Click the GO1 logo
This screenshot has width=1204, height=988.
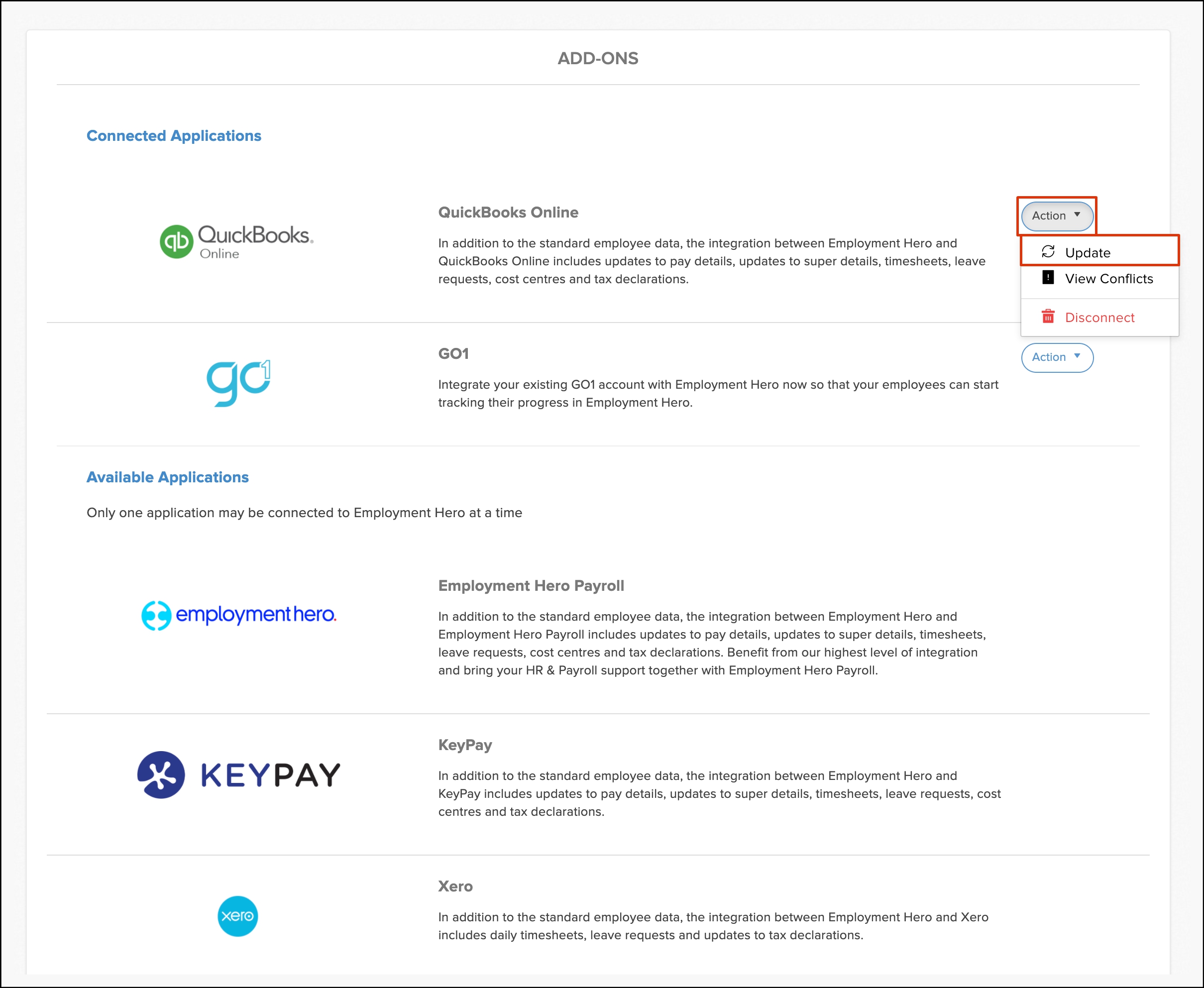tap(238, 382)
